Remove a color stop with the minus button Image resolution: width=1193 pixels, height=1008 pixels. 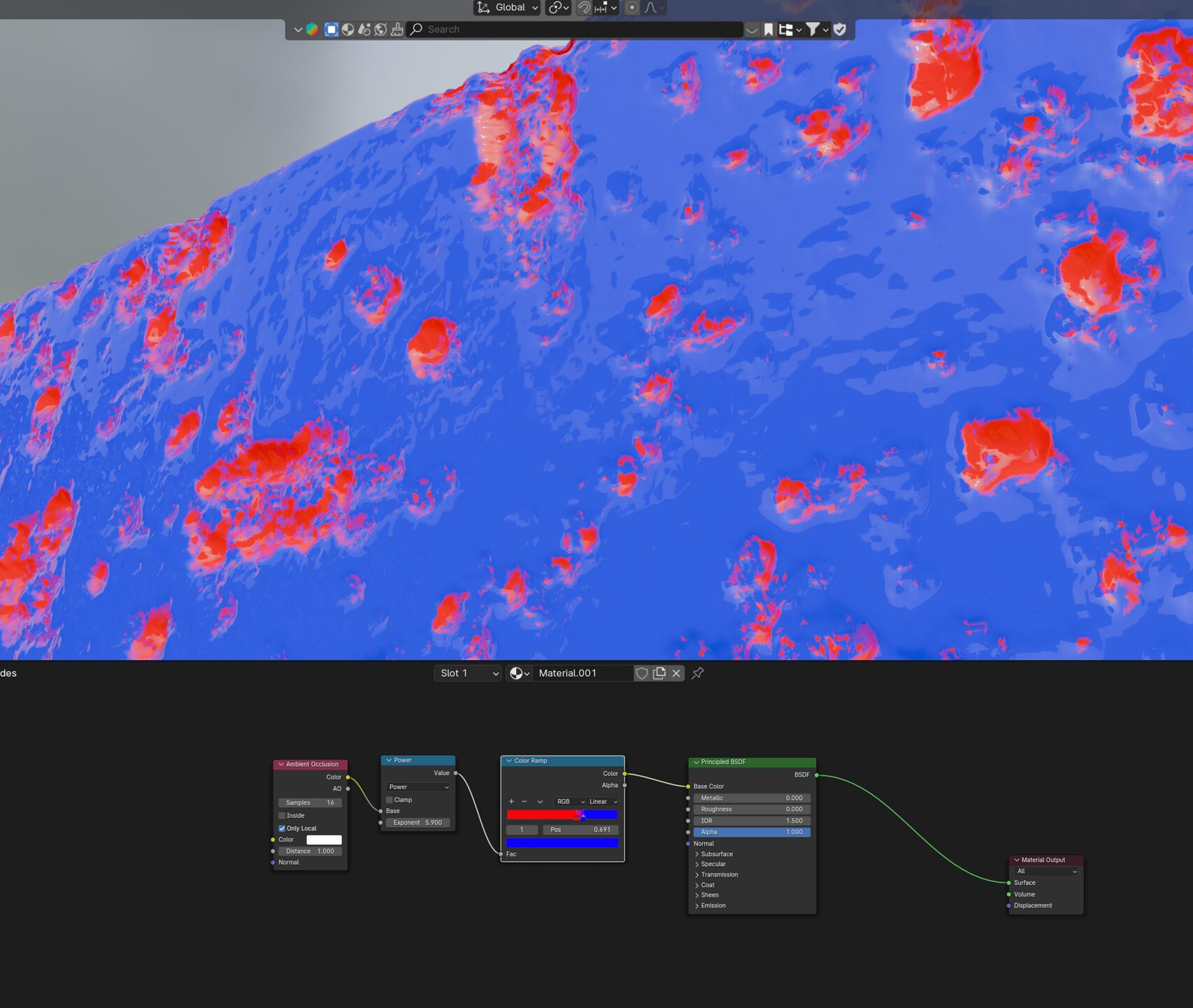[524, 802]
